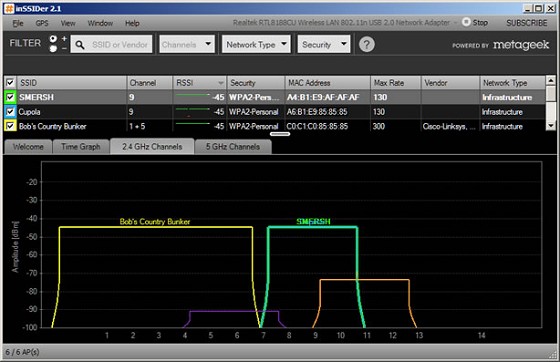Select the 2.4 GHz Channels tab

(x=152, y=146)
